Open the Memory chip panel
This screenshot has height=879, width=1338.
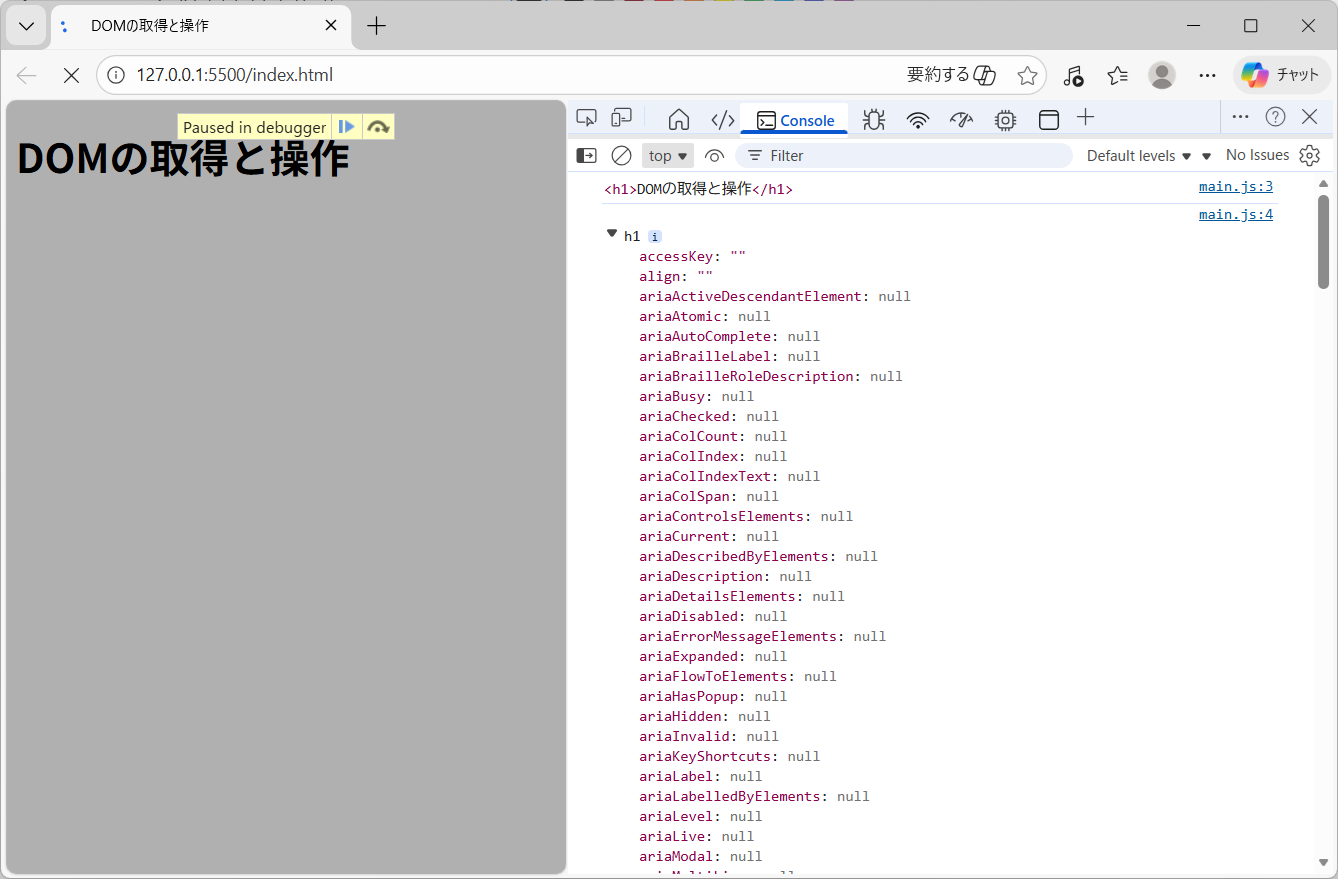1005,120
